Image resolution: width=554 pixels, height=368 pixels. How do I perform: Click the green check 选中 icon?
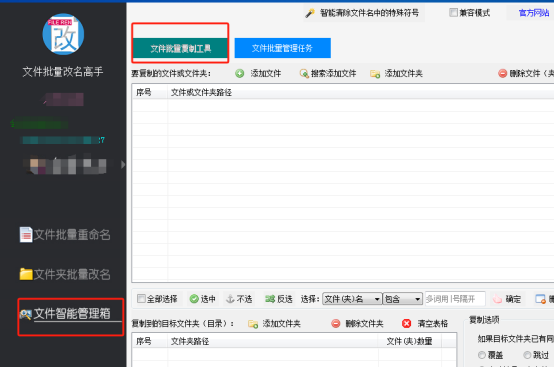[x=194, y=299]
